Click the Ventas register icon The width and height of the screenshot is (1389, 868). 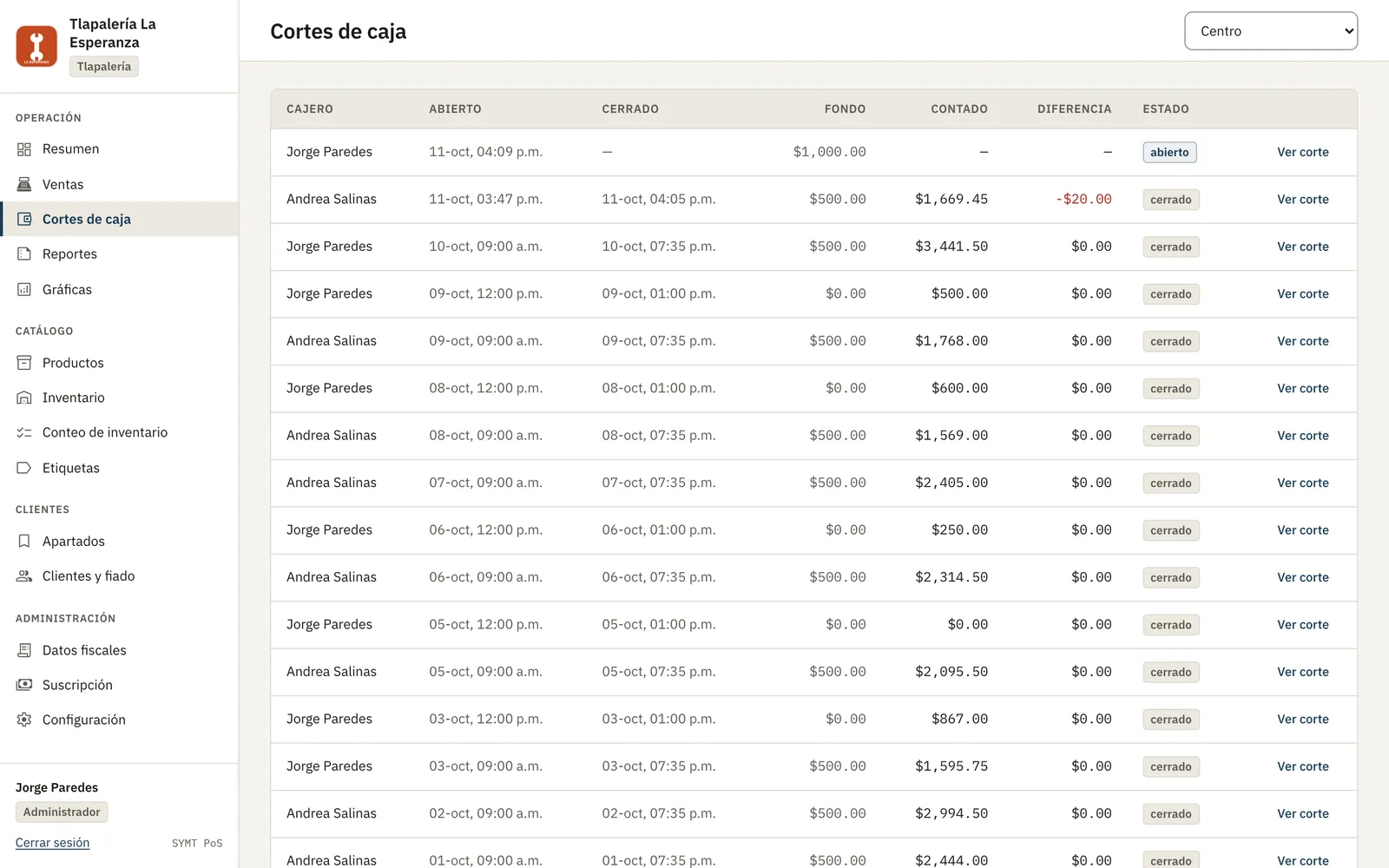(24, 184)
